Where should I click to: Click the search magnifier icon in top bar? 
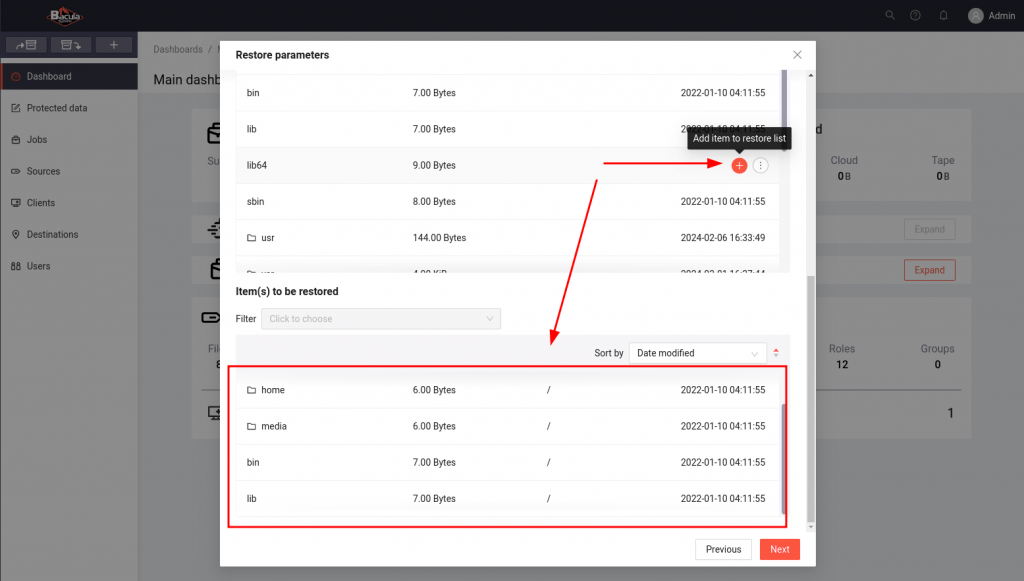tap(890, 15)
